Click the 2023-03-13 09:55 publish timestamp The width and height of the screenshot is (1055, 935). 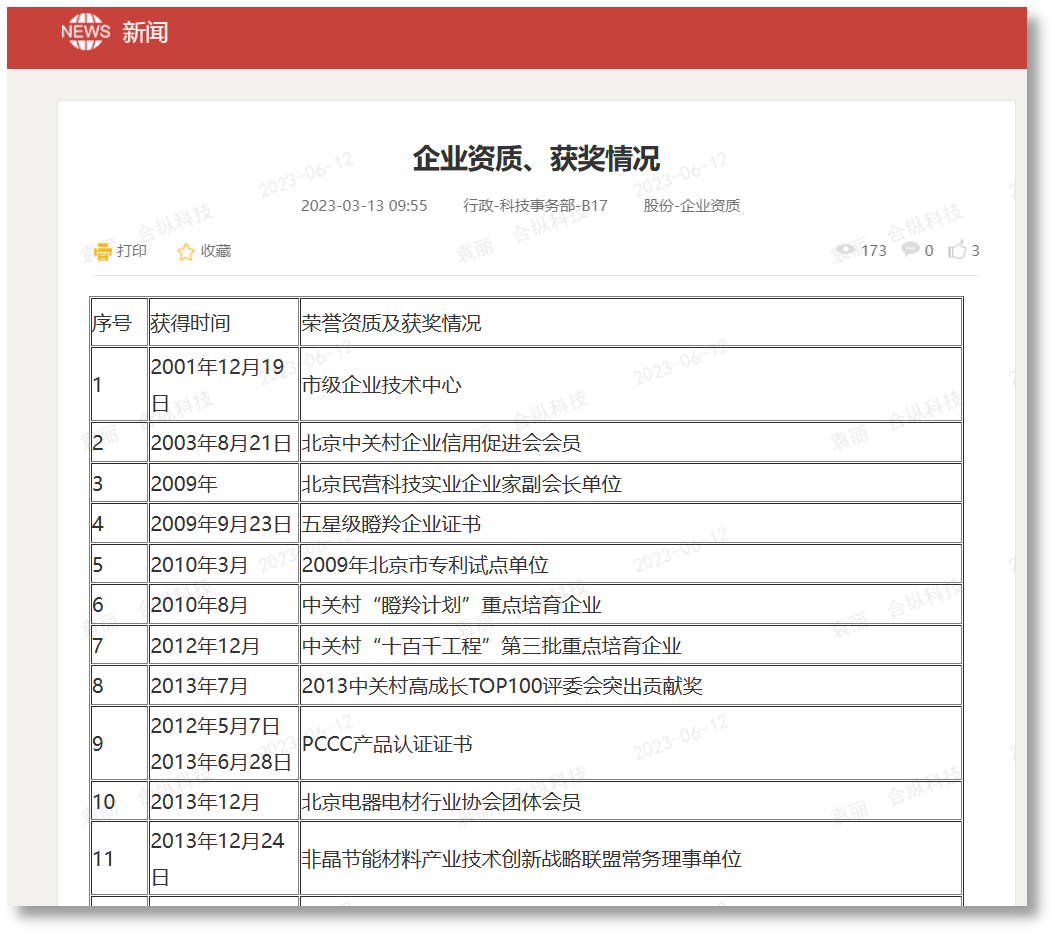coord(364,206)
